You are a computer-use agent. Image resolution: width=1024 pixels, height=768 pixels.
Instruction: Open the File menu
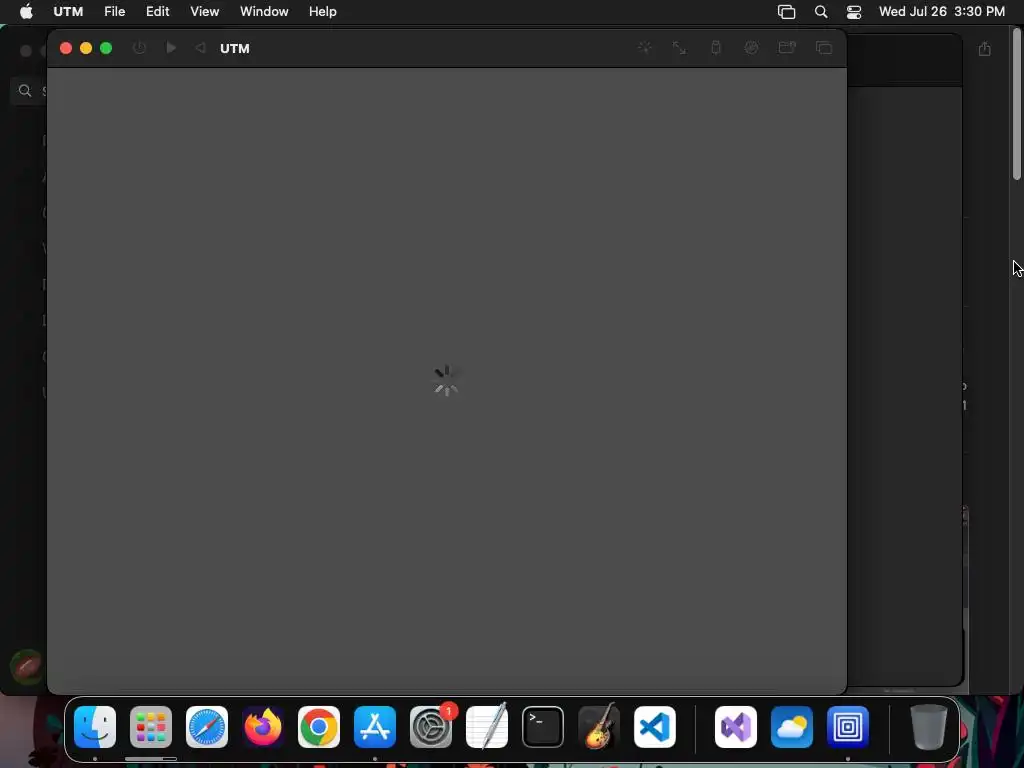click(x=114, y=12)
